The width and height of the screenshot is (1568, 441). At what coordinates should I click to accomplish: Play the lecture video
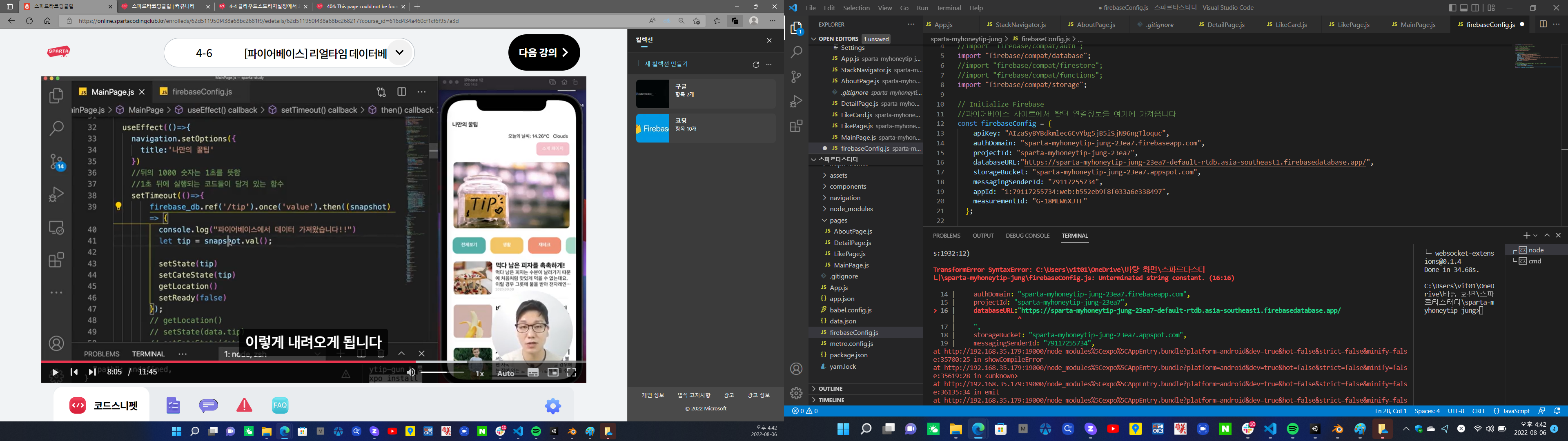55,372
